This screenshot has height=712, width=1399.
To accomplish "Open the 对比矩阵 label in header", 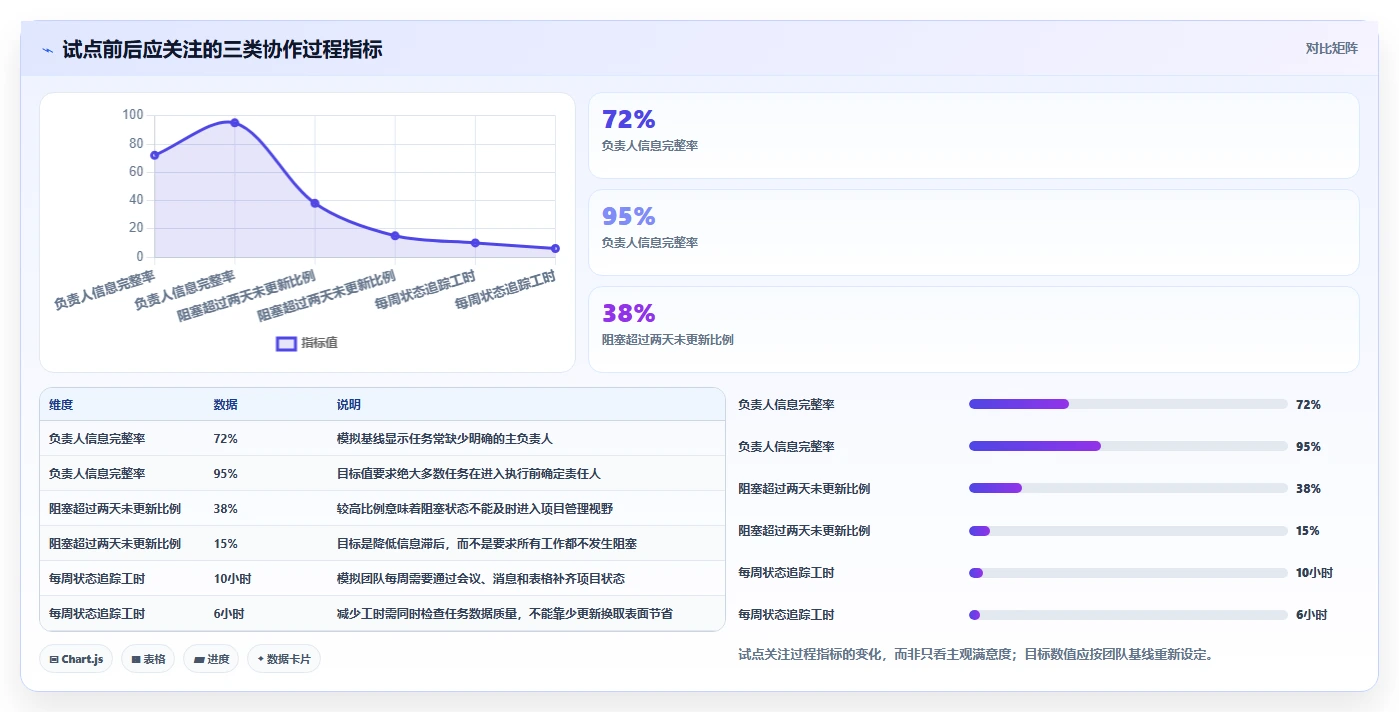I will click(x=1331, y=48).
